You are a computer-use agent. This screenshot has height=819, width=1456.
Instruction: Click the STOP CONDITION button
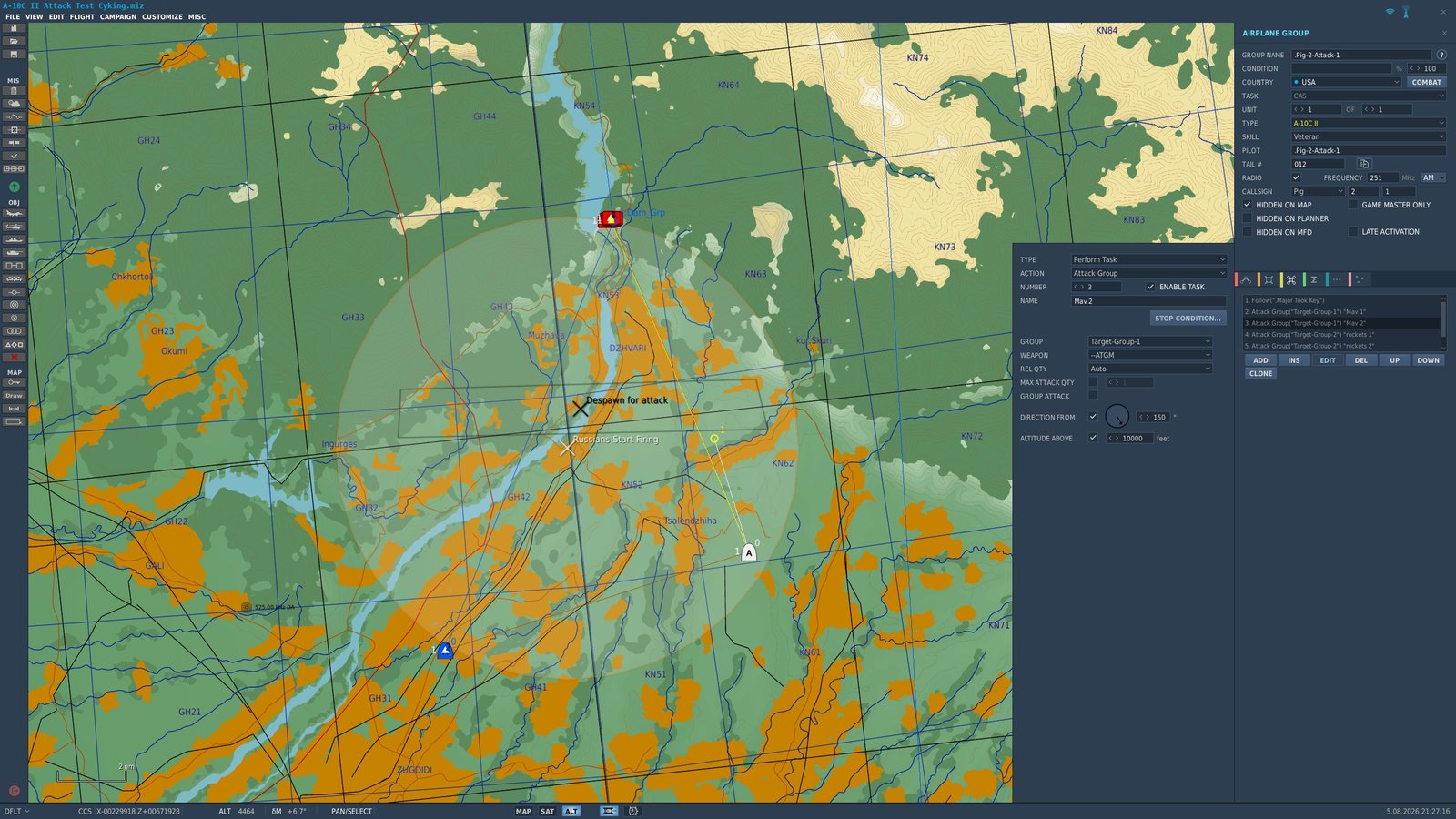tap(1188, 318)
